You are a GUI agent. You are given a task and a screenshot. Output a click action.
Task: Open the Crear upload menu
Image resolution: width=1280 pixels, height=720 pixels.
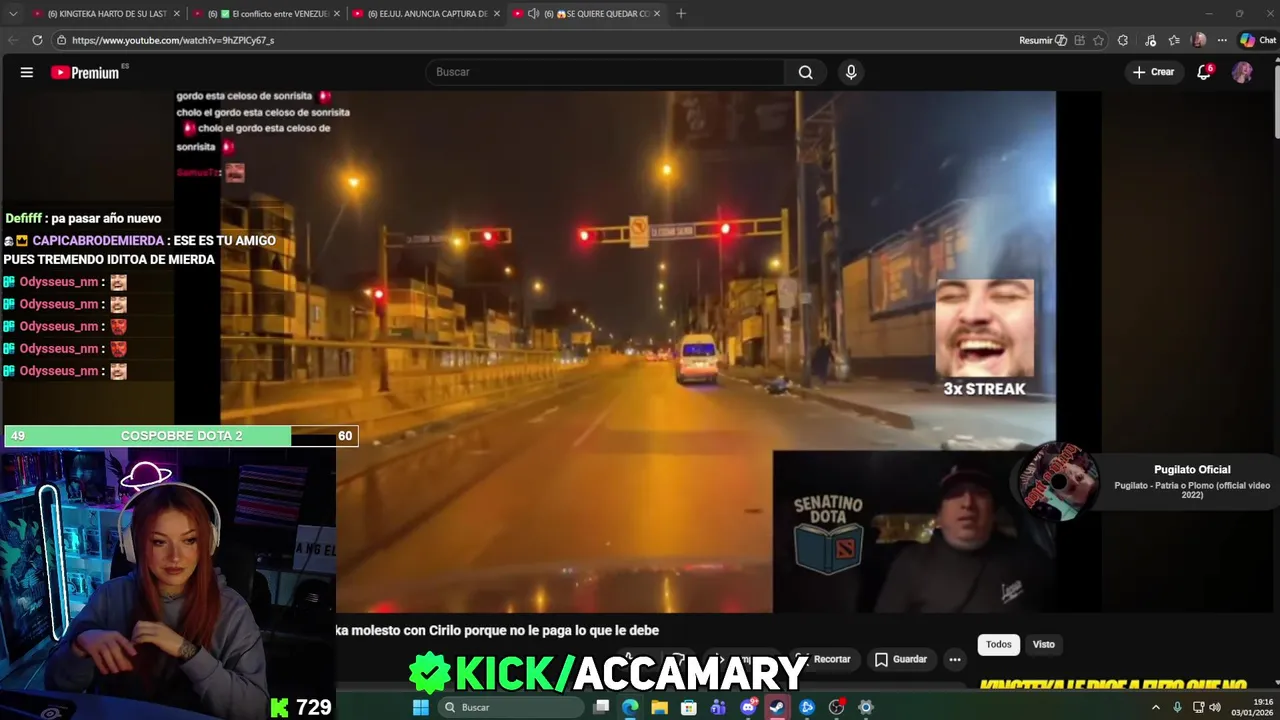click(x=1153, y=72)
